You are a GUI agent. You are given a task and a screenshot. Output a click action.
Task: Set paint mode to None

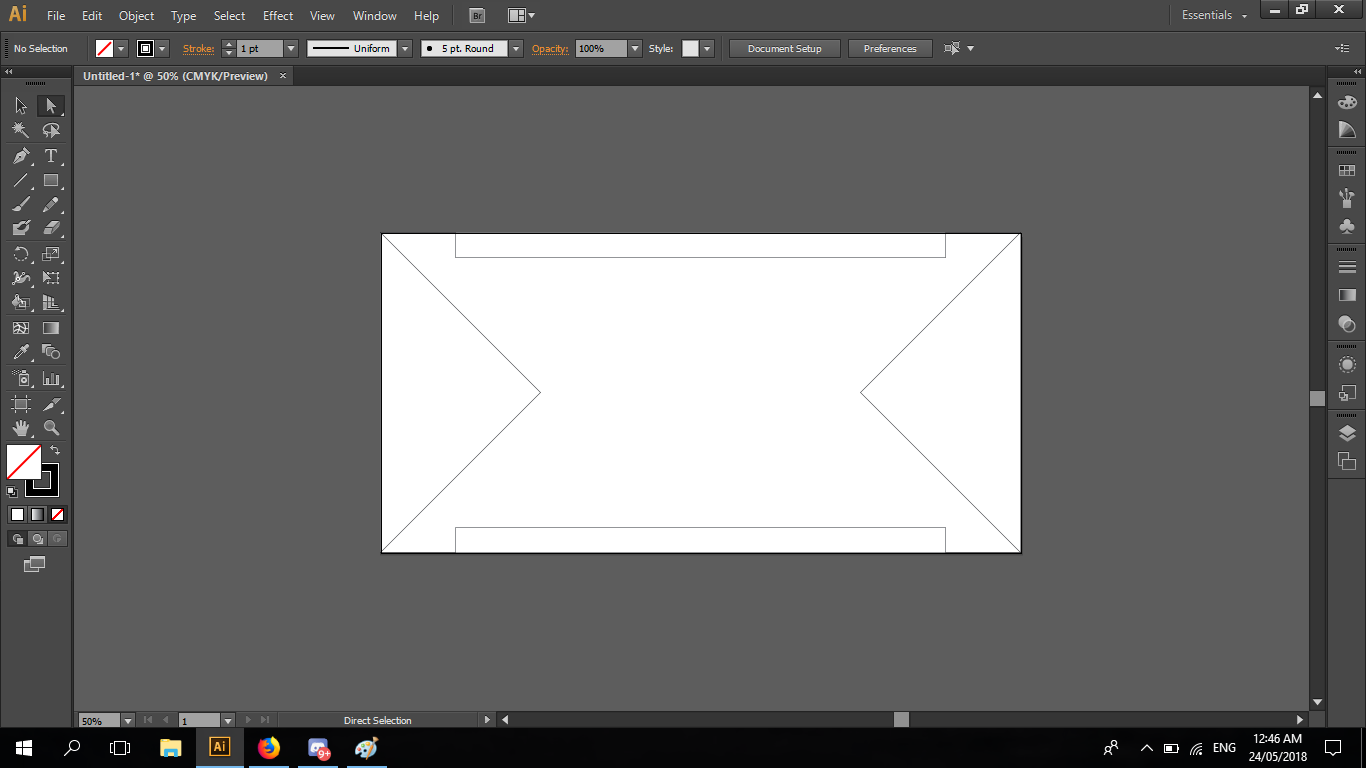[x=57, y=515]
